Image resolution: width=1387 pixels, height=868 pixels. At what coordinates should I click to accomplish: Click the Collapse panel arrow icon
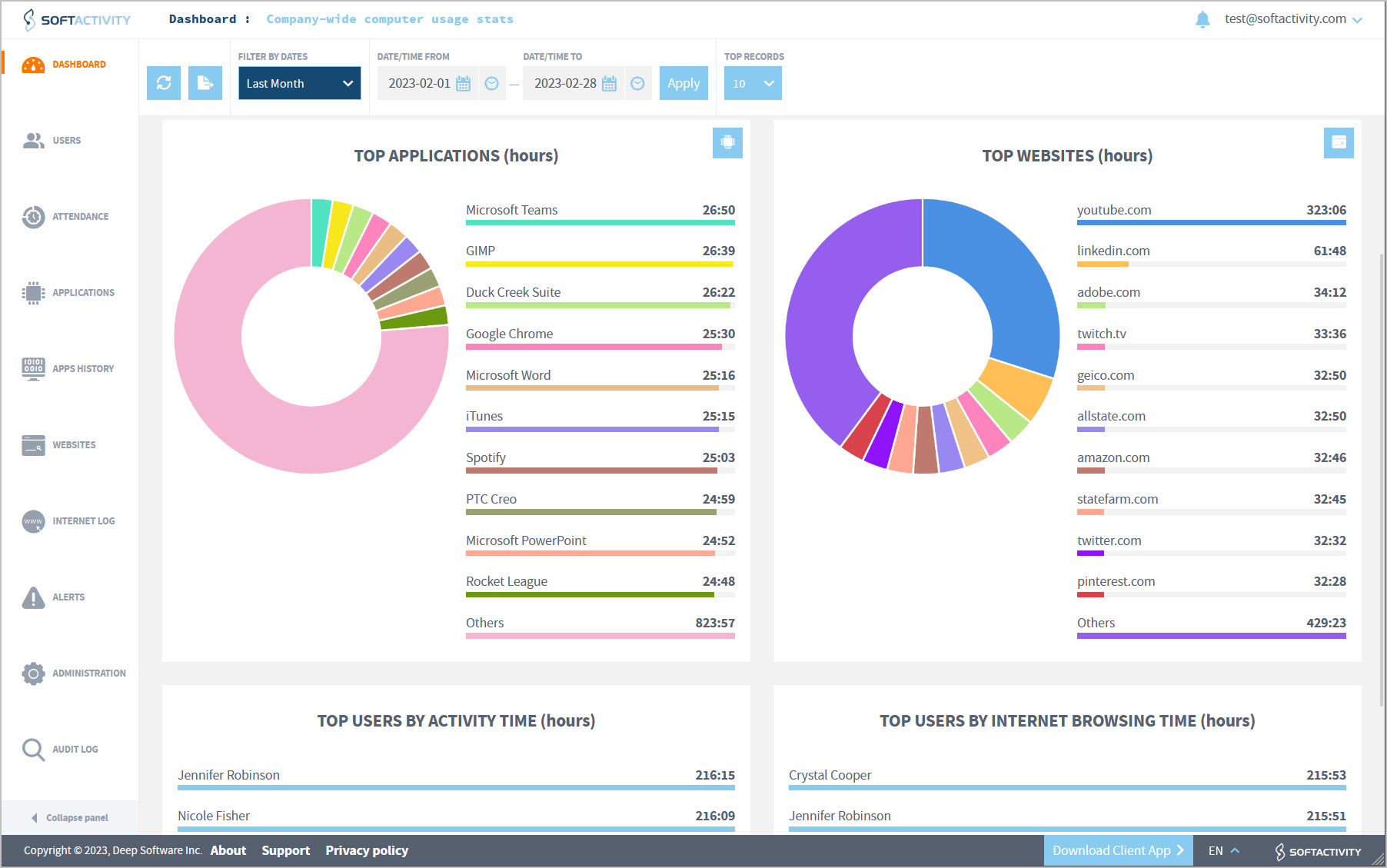tap(35, 818)
